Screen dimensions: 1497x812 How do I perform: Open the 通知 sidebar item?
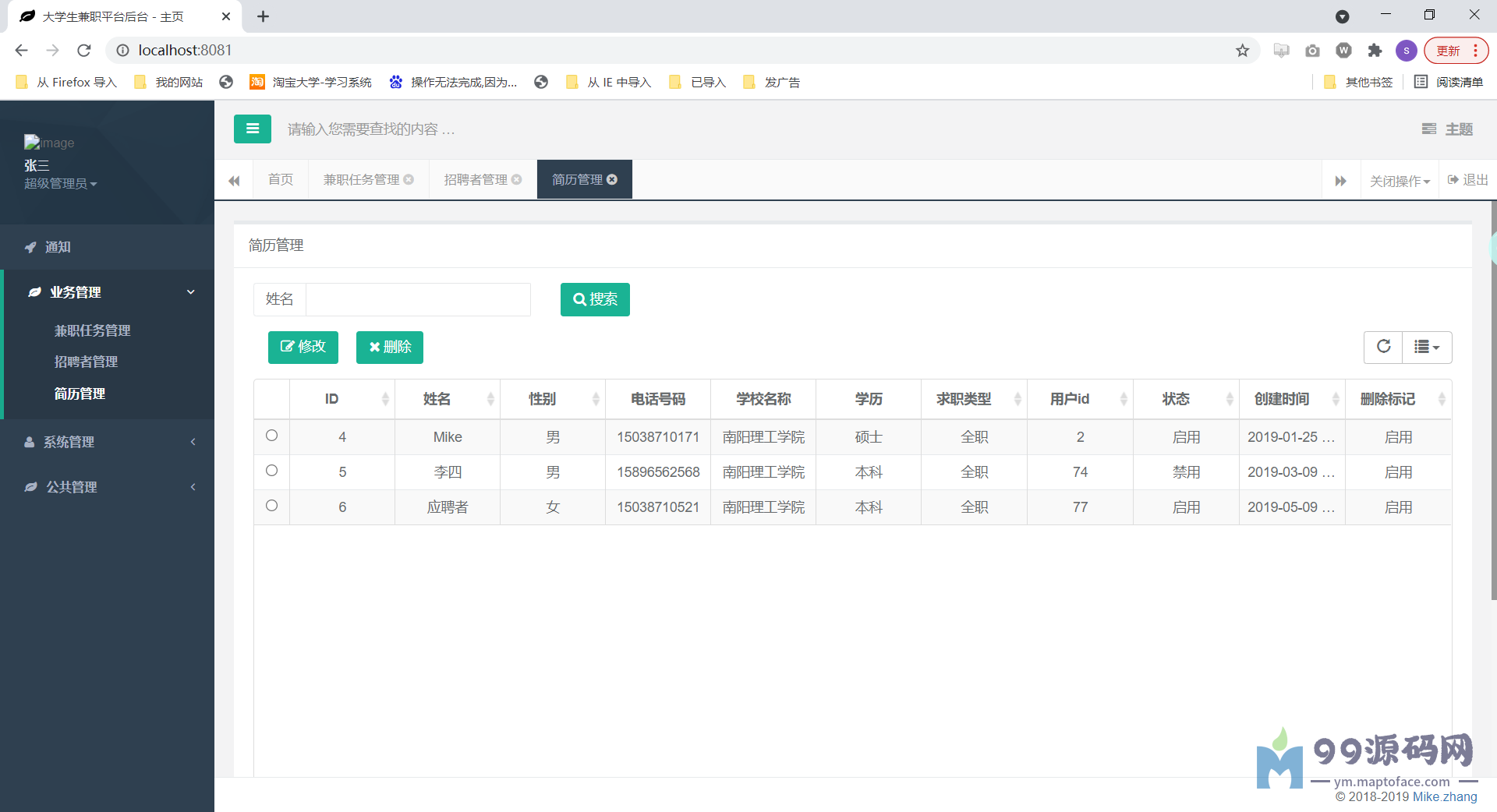point(107,247)
